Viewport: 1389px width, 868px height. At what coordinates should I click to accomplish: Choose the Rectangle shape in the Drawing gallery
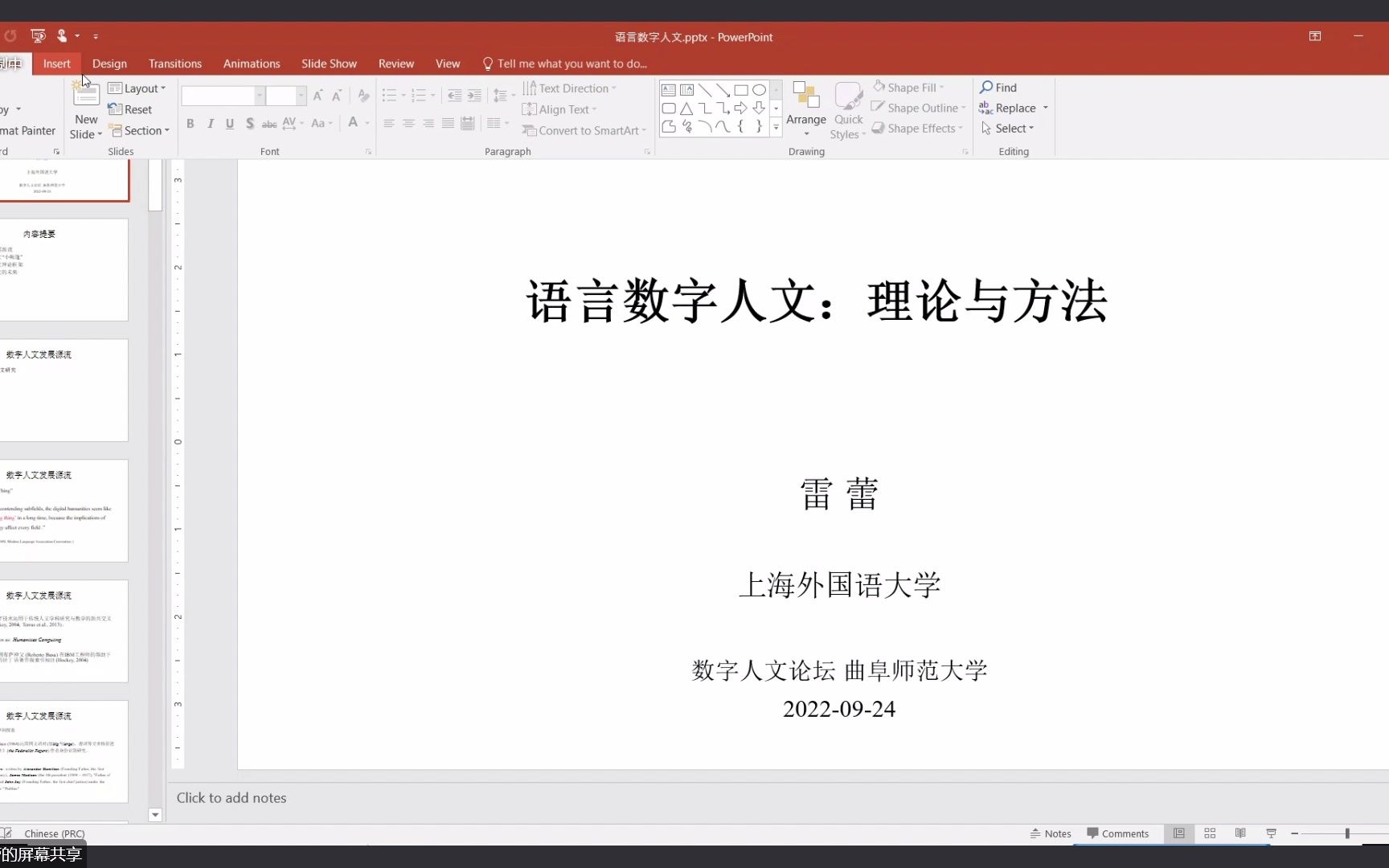[x=741, y=90]
